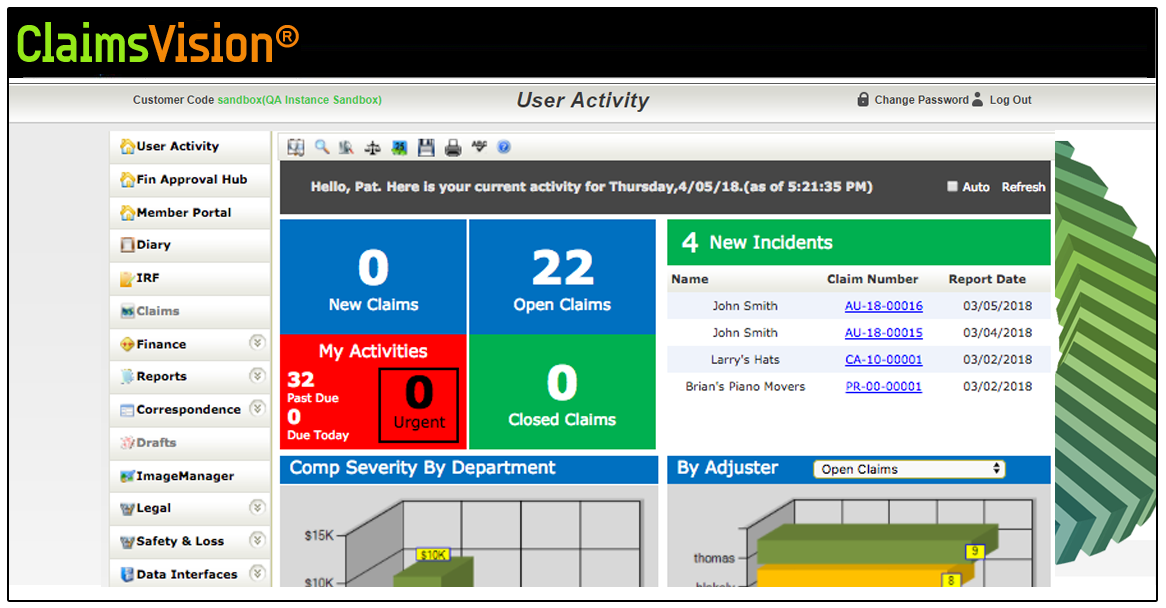Image resolution: width=1166 pixels, height=608 pixels.
Task: Click Brian's Piano Movers incident name
Action: pyautogui.click(x=745, y=387)
